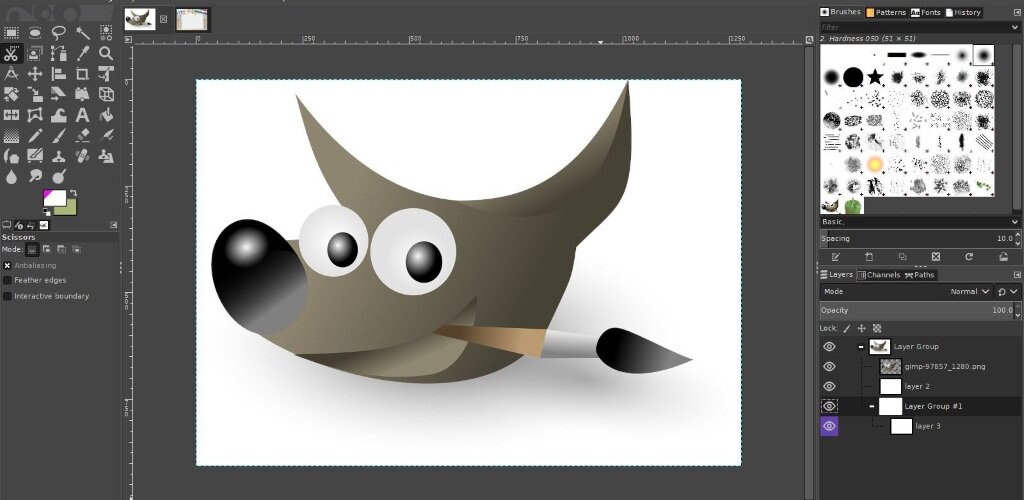The image size is (1024, 500).
Task: Open the tool options configure menu
Action: point(114,225)
